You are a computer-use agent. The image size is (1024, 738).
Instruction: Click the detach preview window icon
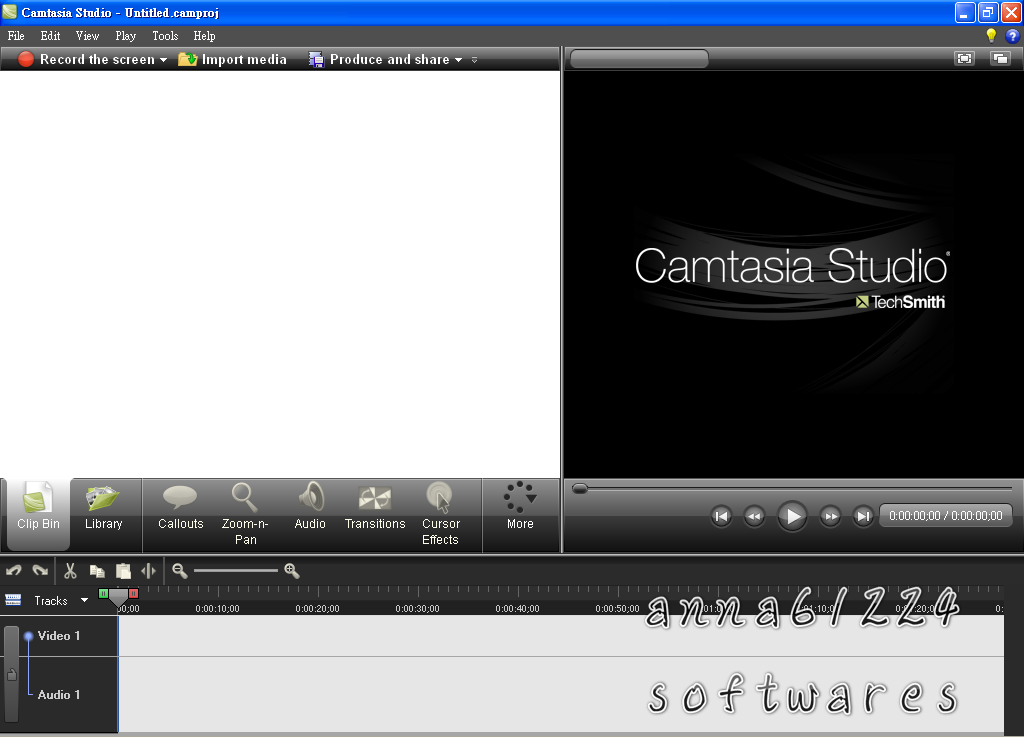click(x=1000, y=59)
